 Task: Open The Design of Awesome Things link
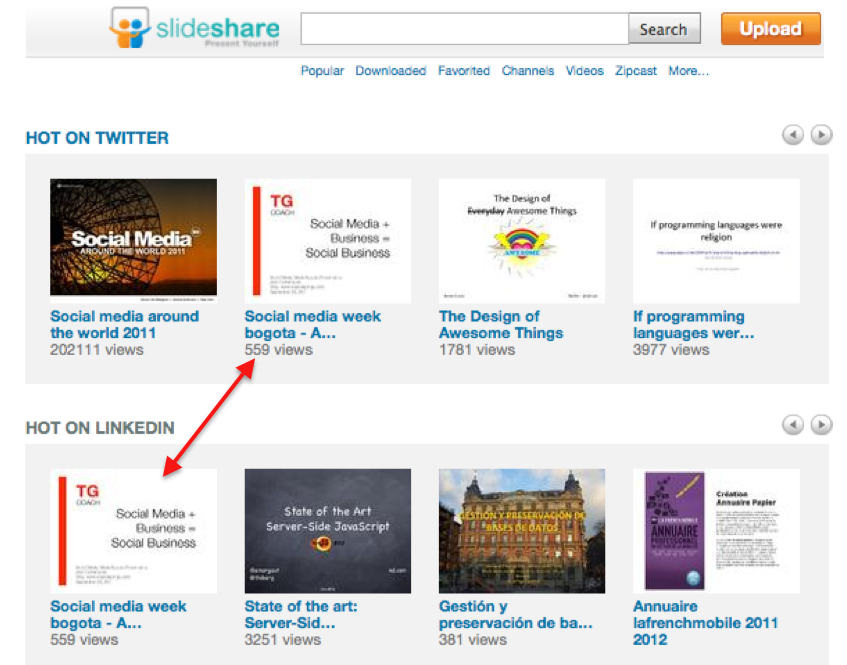click(x=500, y=325)
